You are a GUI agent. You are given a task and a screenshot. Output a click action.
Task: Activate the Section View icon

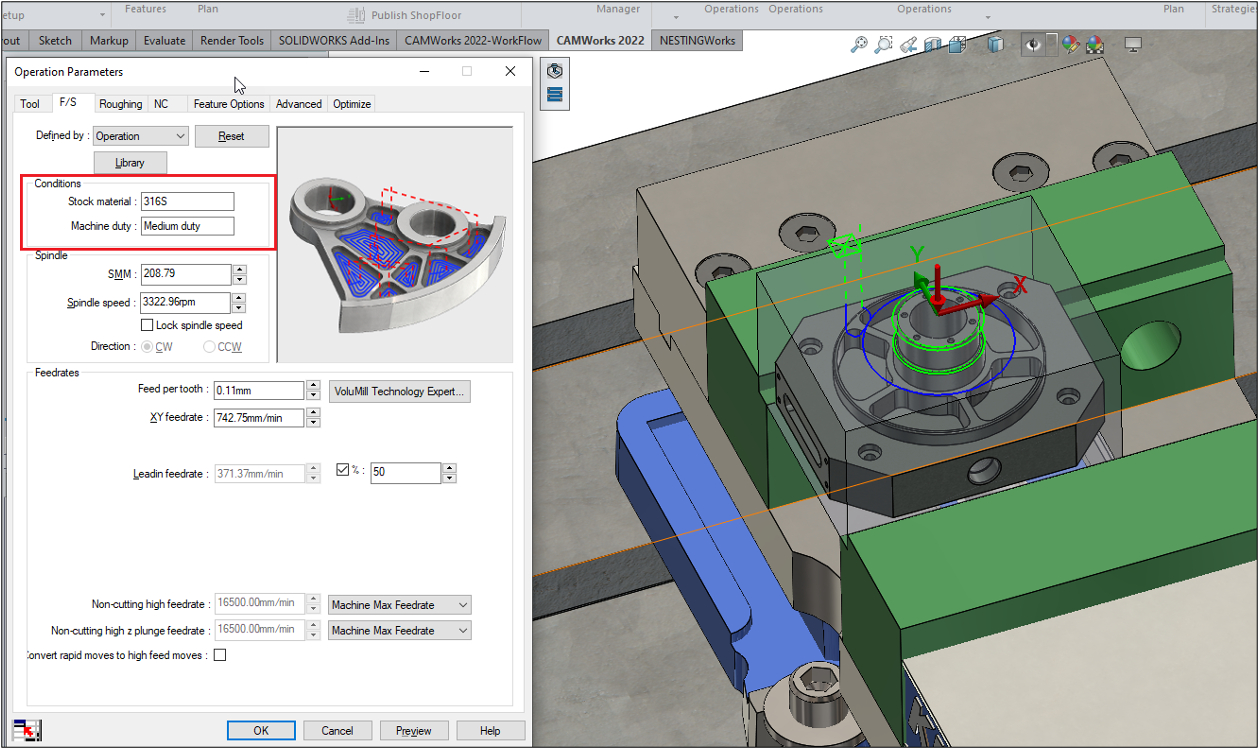pos(933,44)
